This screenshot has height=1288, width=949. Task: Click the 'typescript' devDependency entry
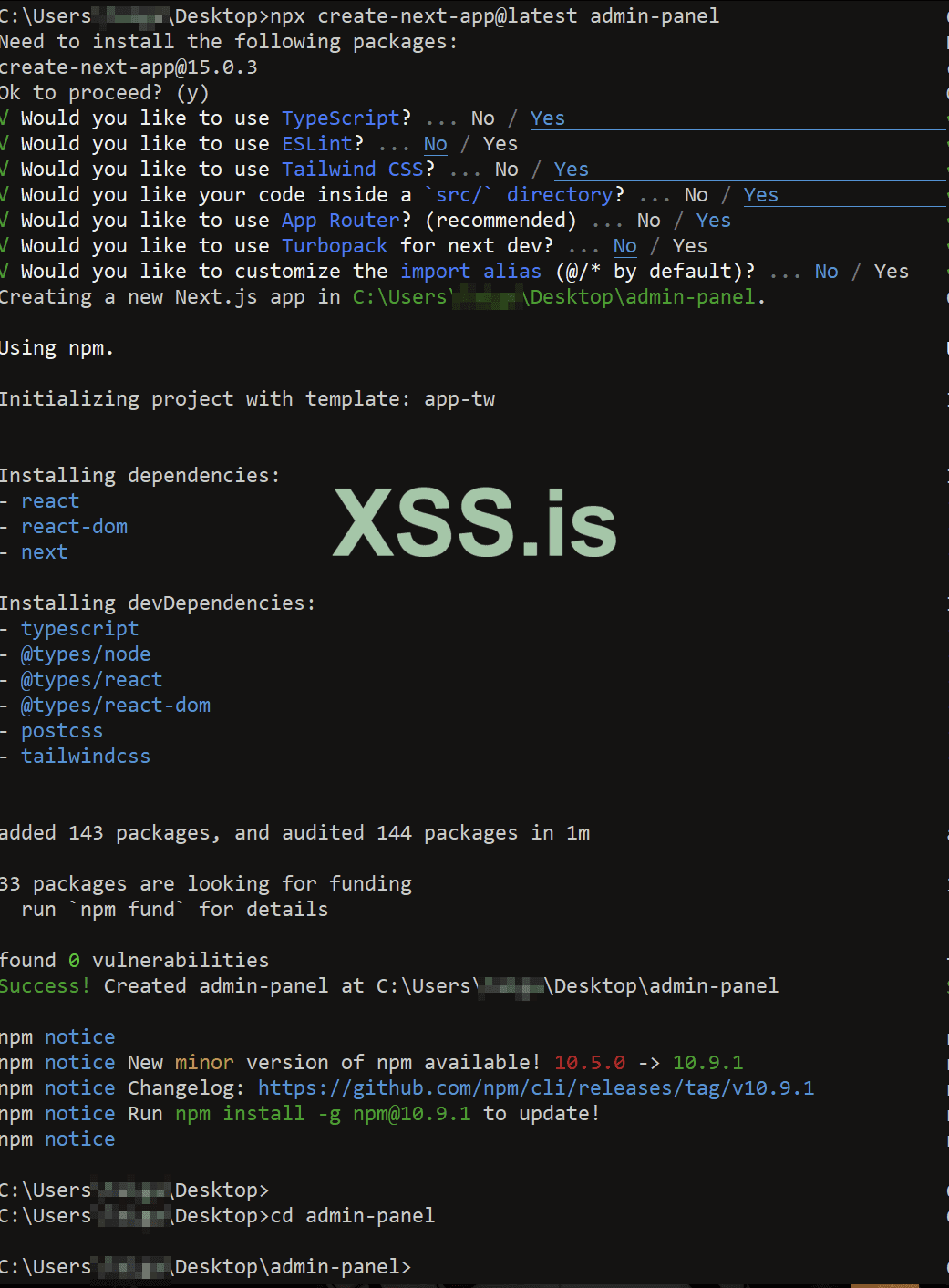[80, 629]
